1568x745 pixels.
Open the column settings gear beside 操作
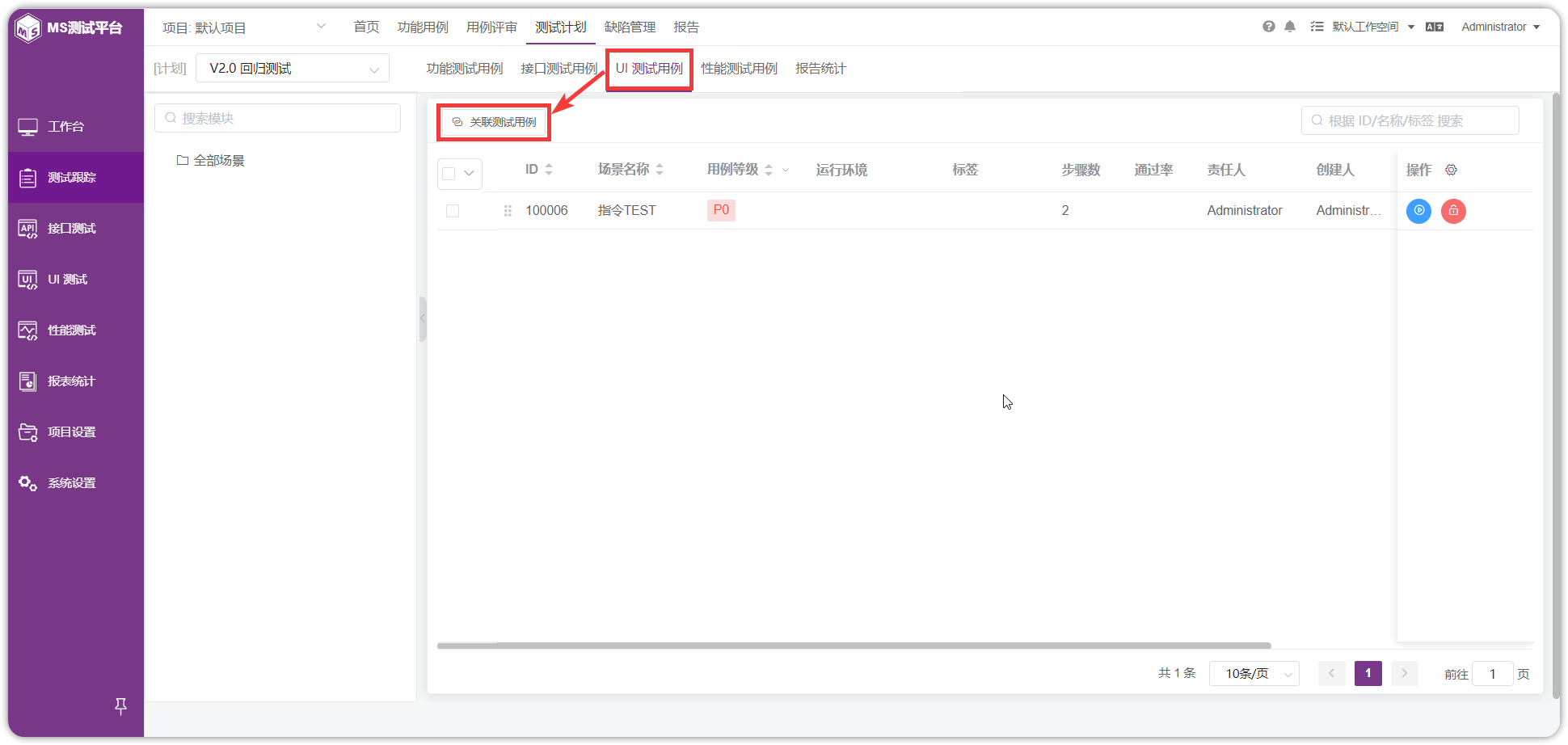tap(1451, 170)
